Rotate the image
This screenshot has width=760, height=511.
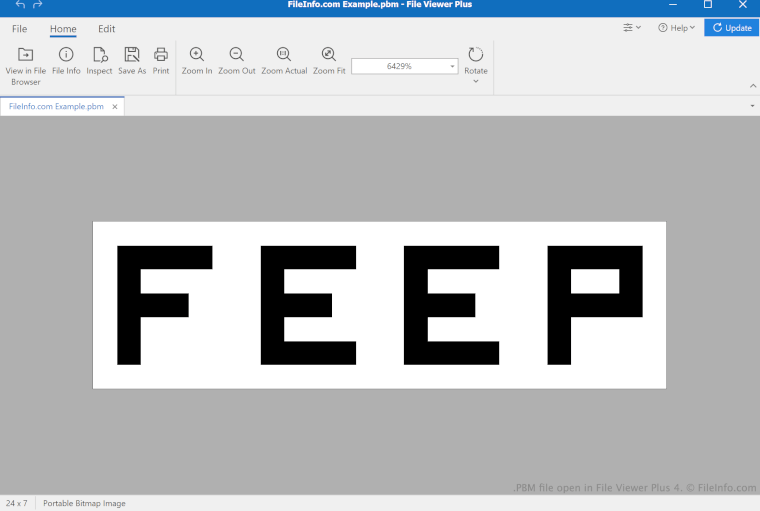click(x=476, y=55)
